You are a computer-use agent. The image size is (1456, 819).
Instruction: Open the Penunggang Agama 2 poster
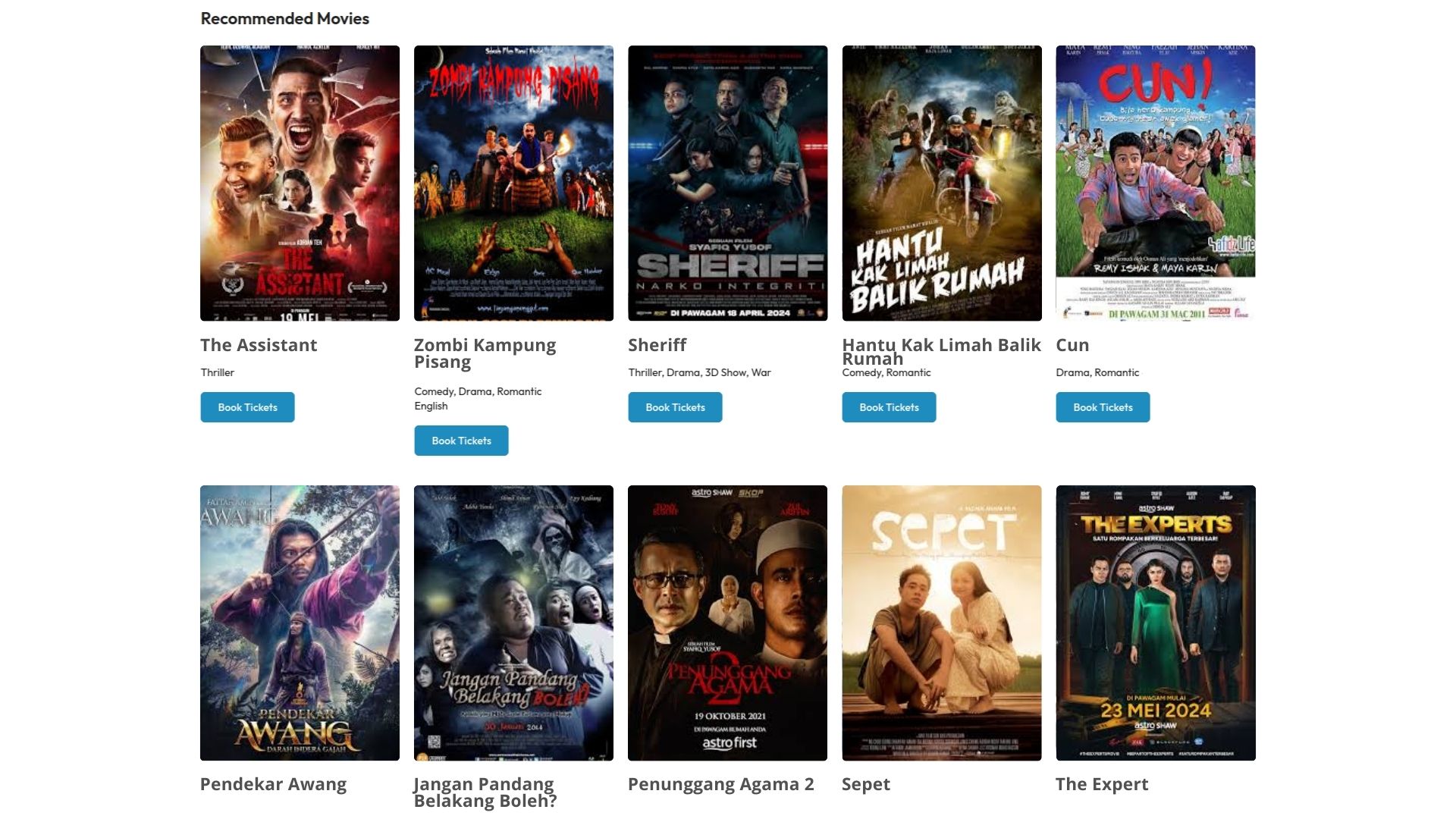click(727, 623)
